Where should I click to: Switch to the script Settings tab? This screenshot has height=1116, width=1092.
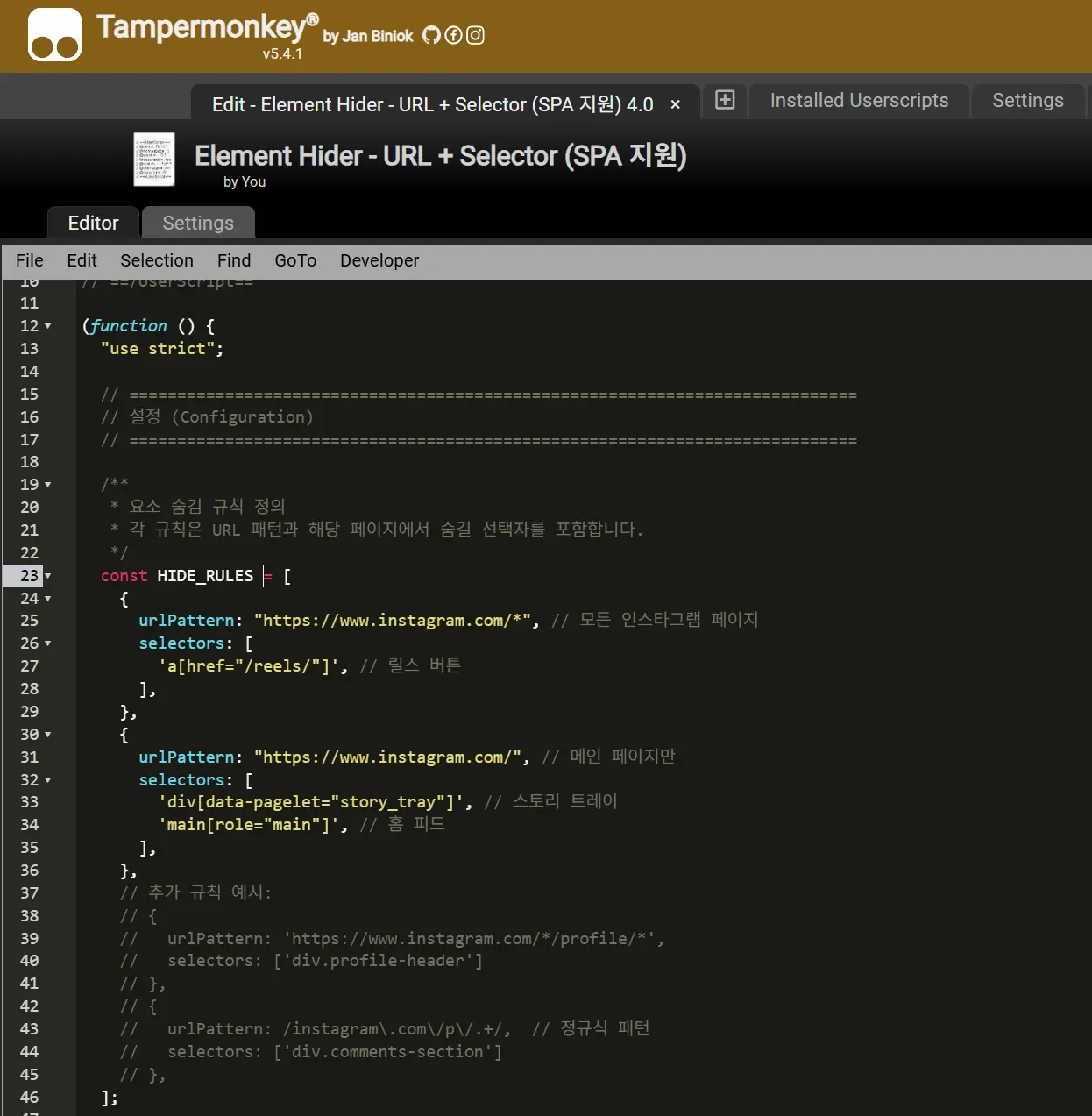coord(198,223)
